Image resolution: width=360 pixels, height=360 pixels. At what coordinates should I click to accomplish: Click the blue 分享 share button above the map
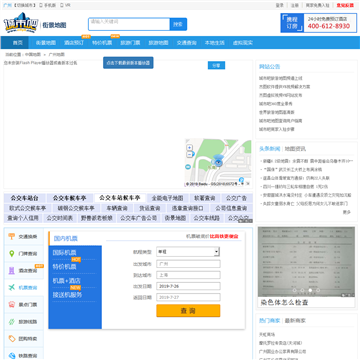[x=216, y=65]
